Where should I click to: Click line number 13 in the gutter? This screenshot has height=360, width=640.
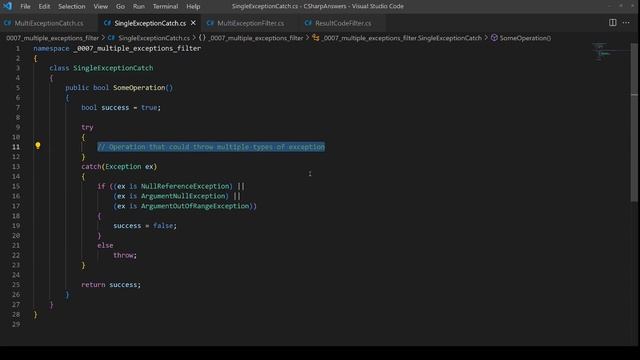point(16,167)
